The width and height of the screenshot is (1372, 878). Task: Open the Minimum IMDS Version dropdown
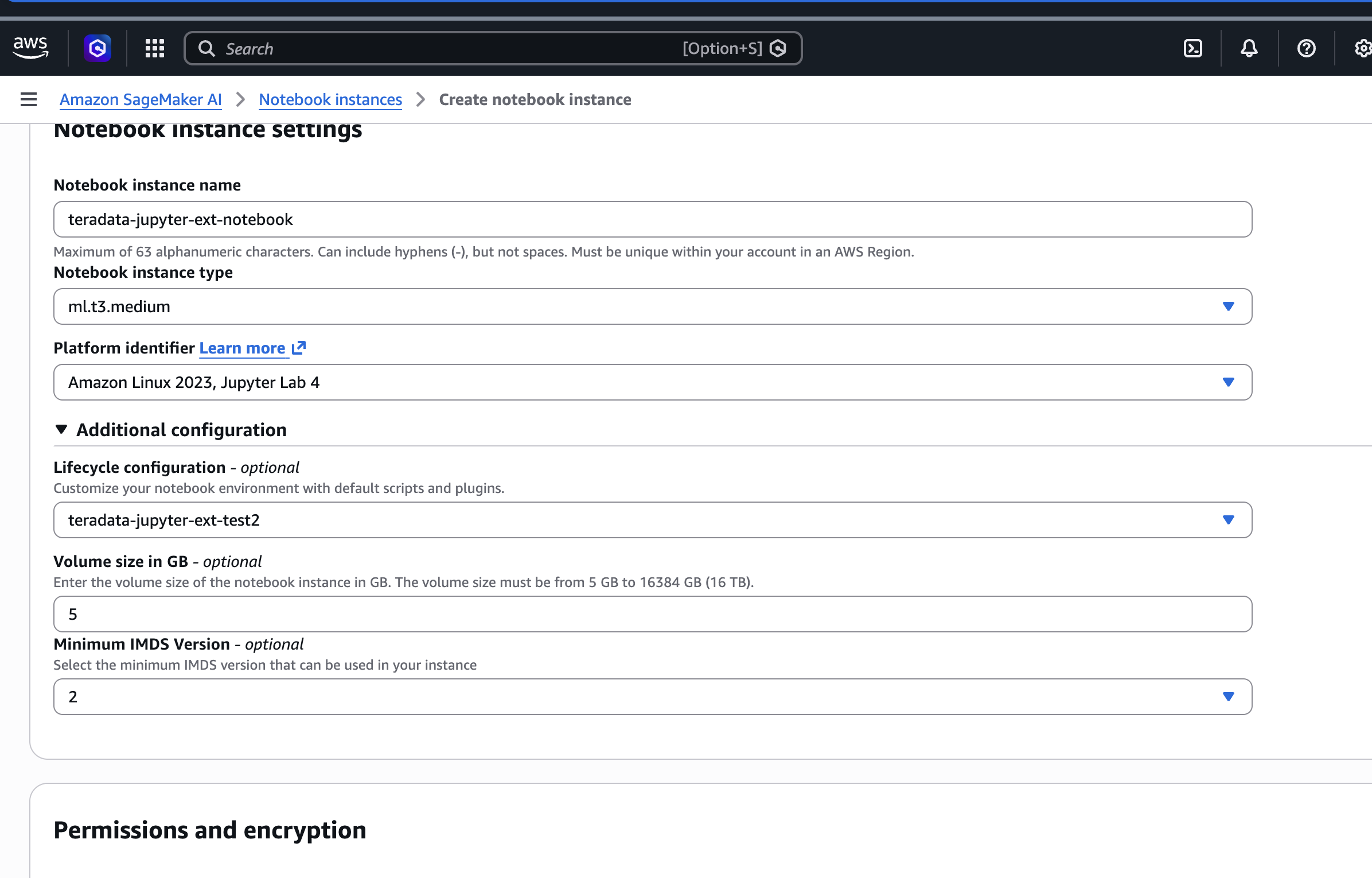pos(653,697)
